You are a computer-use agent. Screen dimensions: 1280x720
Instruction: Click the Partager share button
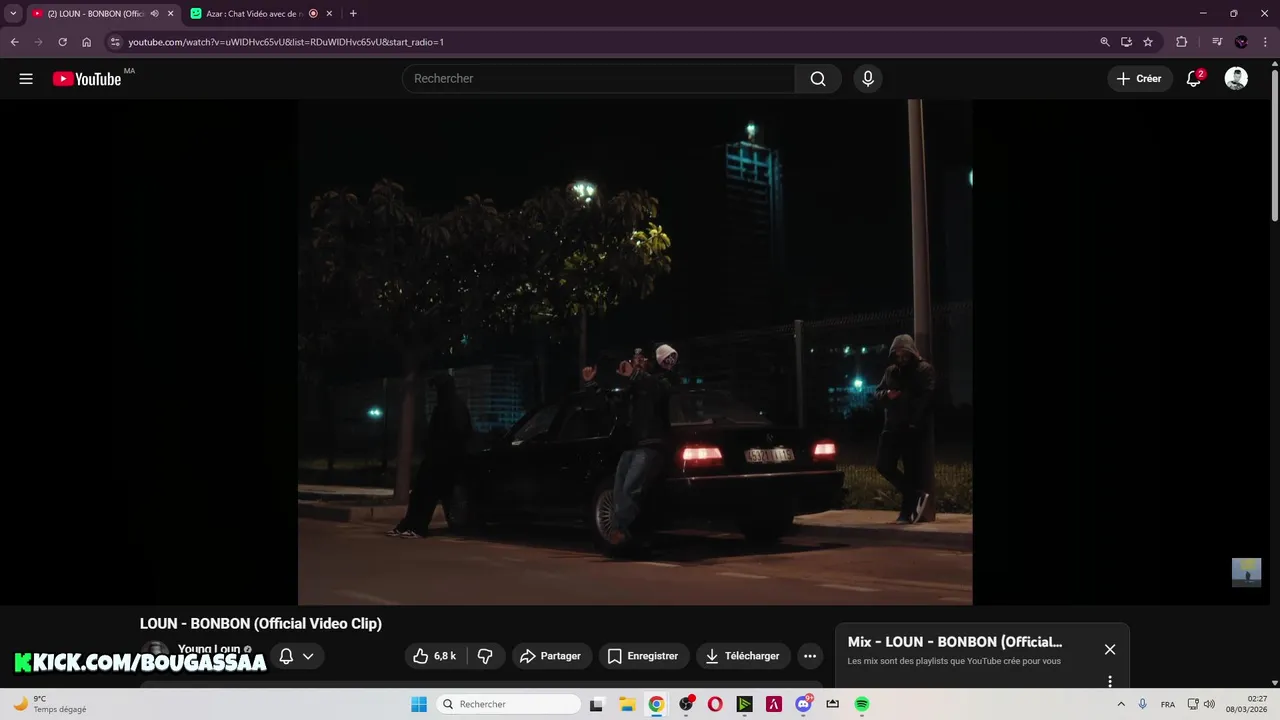[552, 656]
